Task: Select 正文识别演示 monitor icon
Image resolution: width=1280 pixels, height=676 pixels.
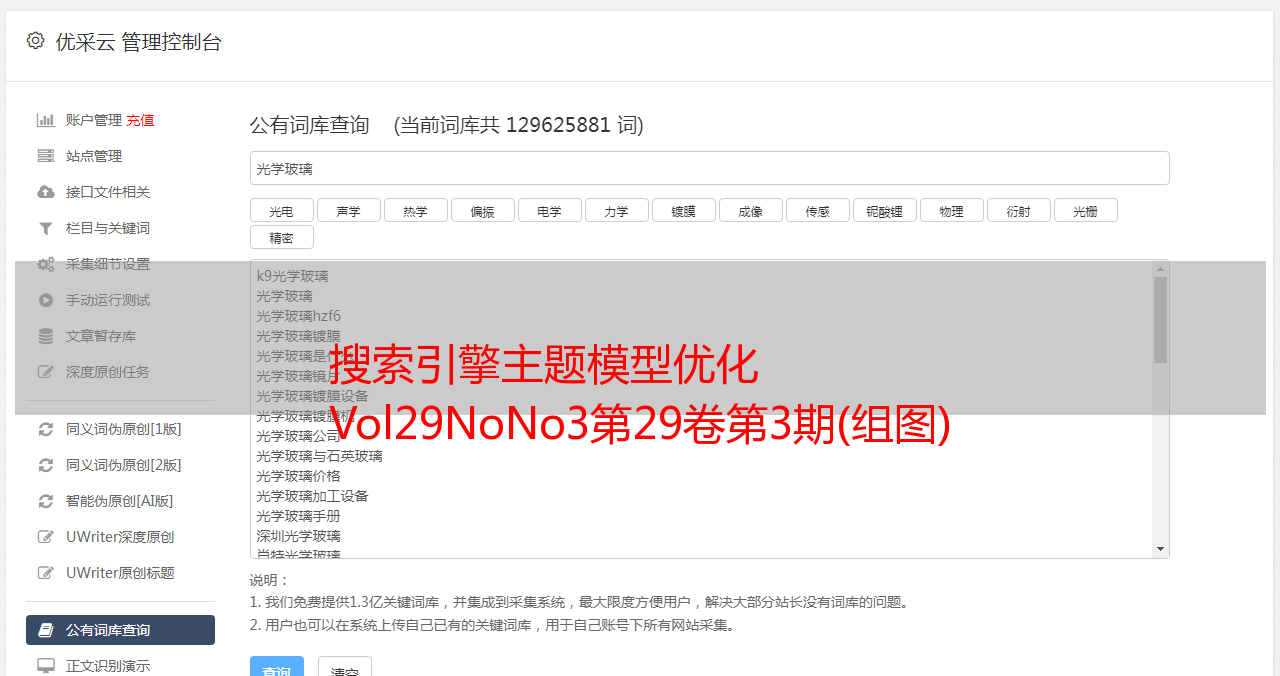Action: click(x=46, y=665)
